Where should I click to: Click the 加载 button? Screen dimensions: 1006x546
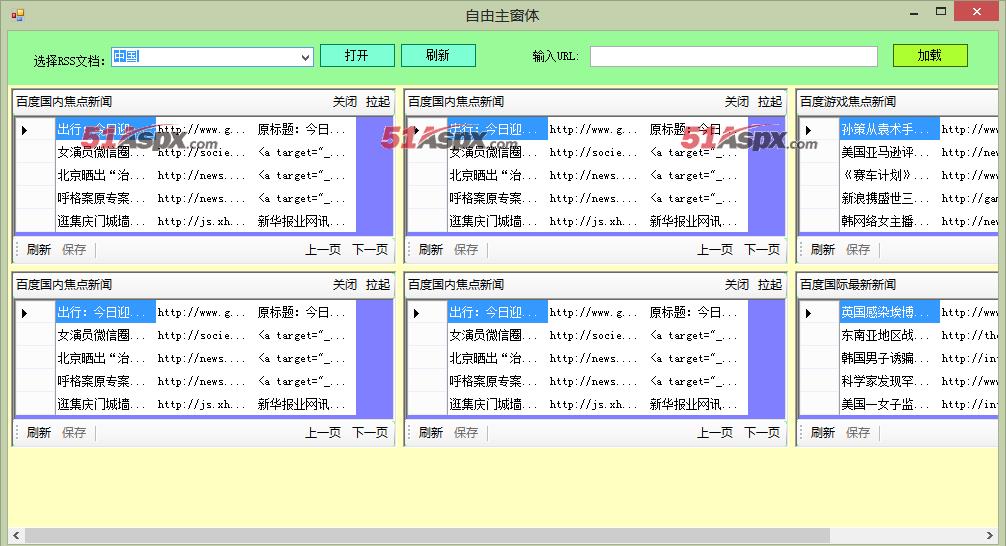(930, 55)
